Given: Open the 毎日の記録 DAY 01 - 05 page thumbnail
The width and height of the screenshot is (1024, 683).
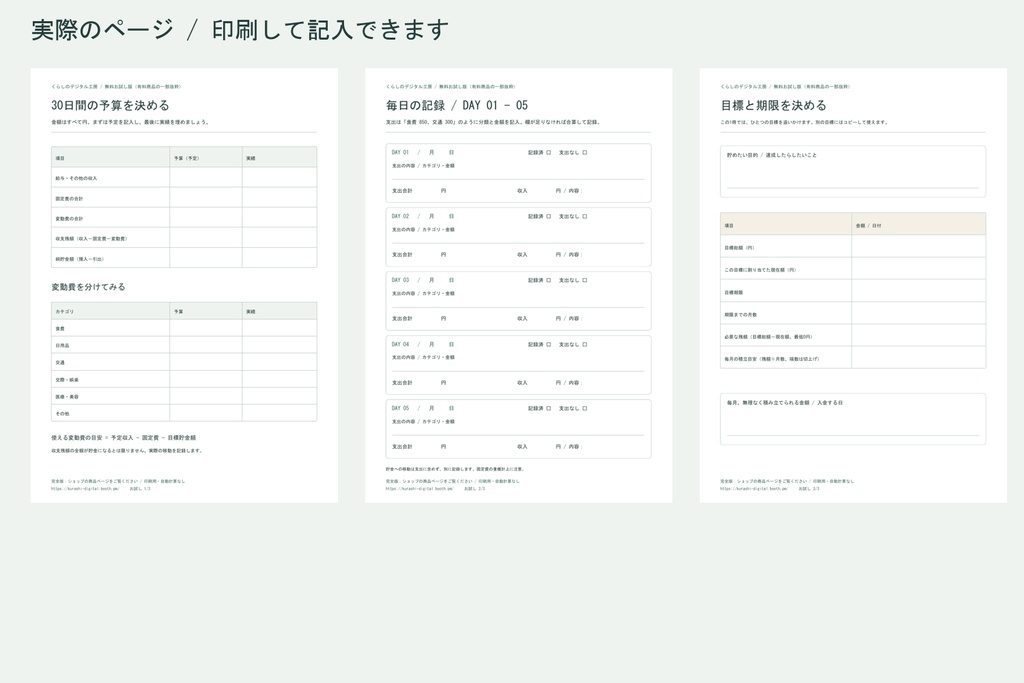Looking at the screenshot, I should click(519, 285).
